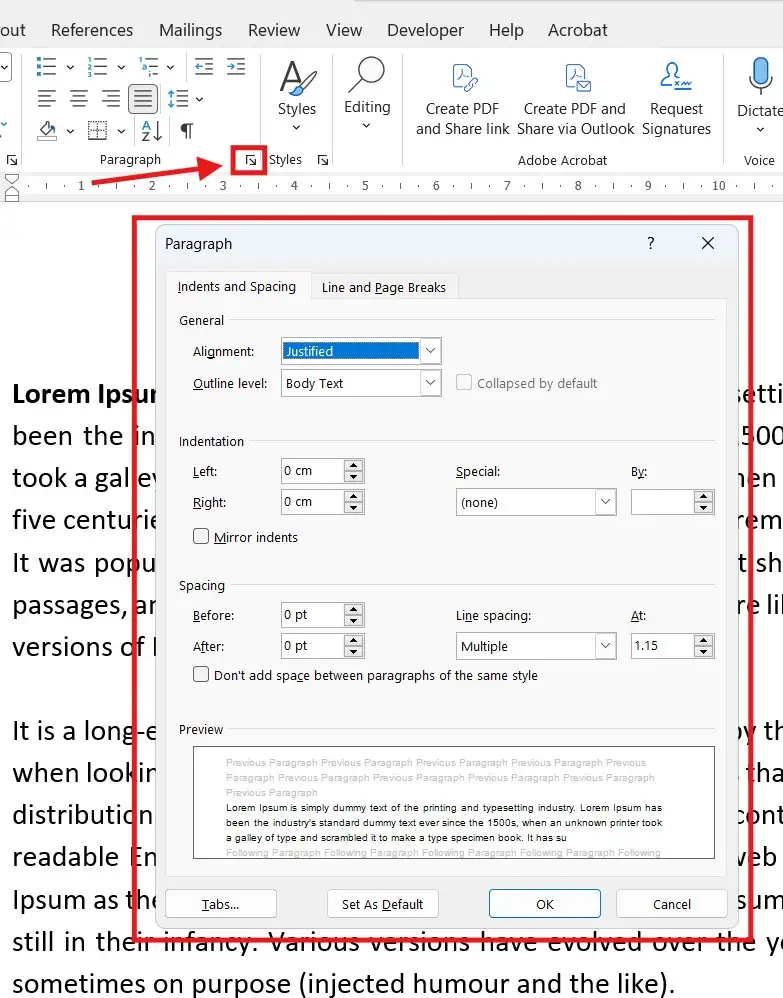Image resolution: width=783 pixels, height=998 pixels.
Task: Click Left indentation input field
Action: (313, 471)
